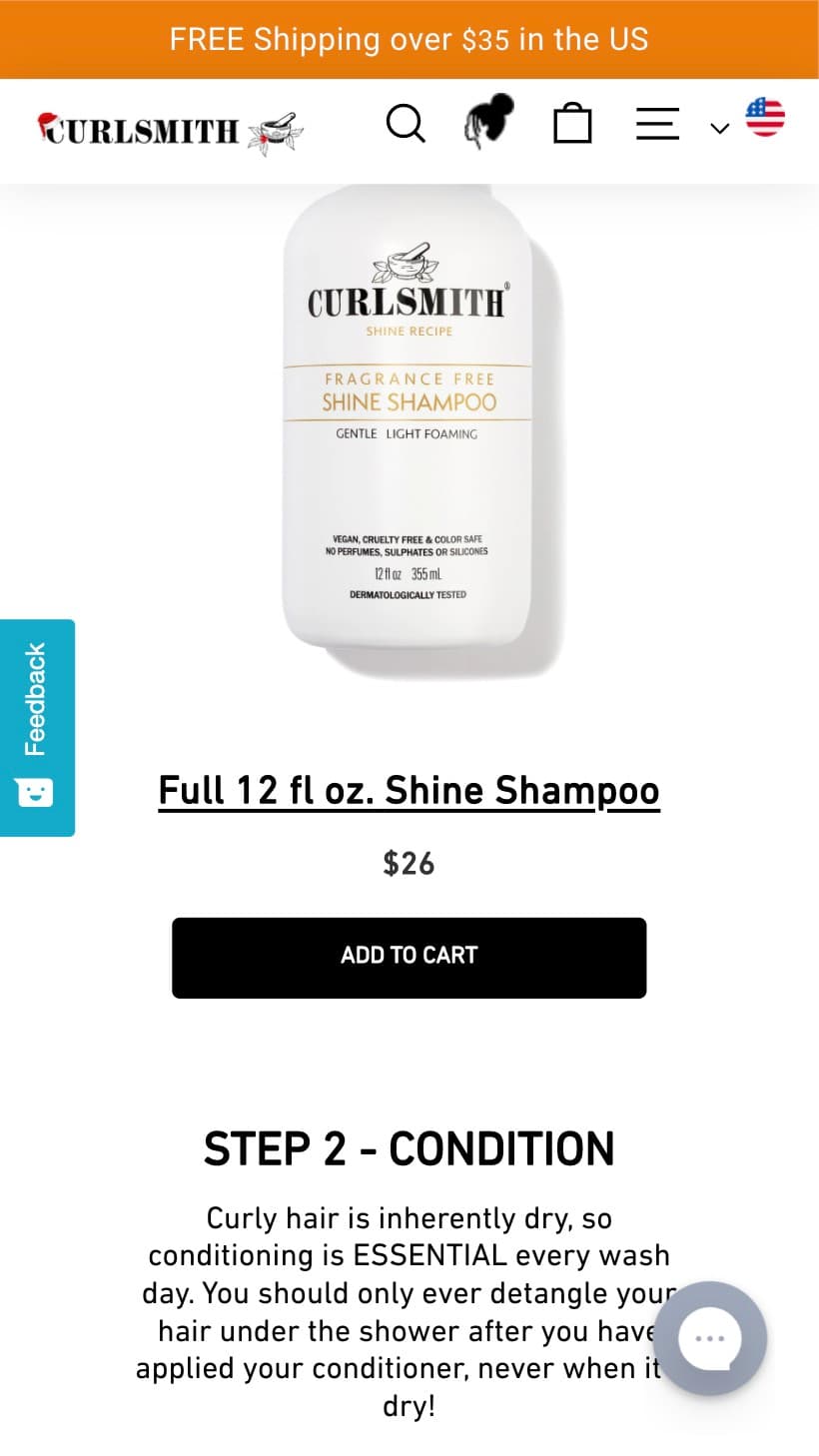
Task: Click the Fragrance Free Shine Shampoo bottle label
Action: pos(409,391)
